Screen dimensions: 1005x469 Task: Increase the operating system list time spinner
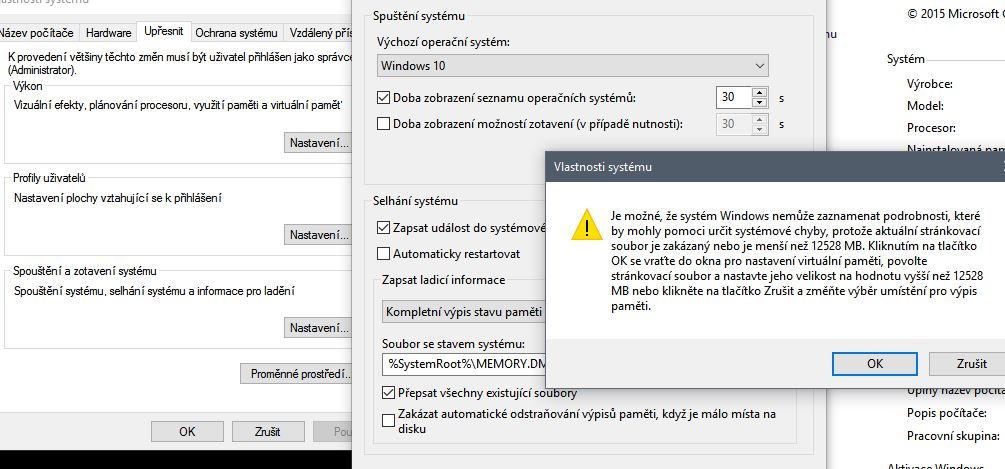[x=759, y=92]
